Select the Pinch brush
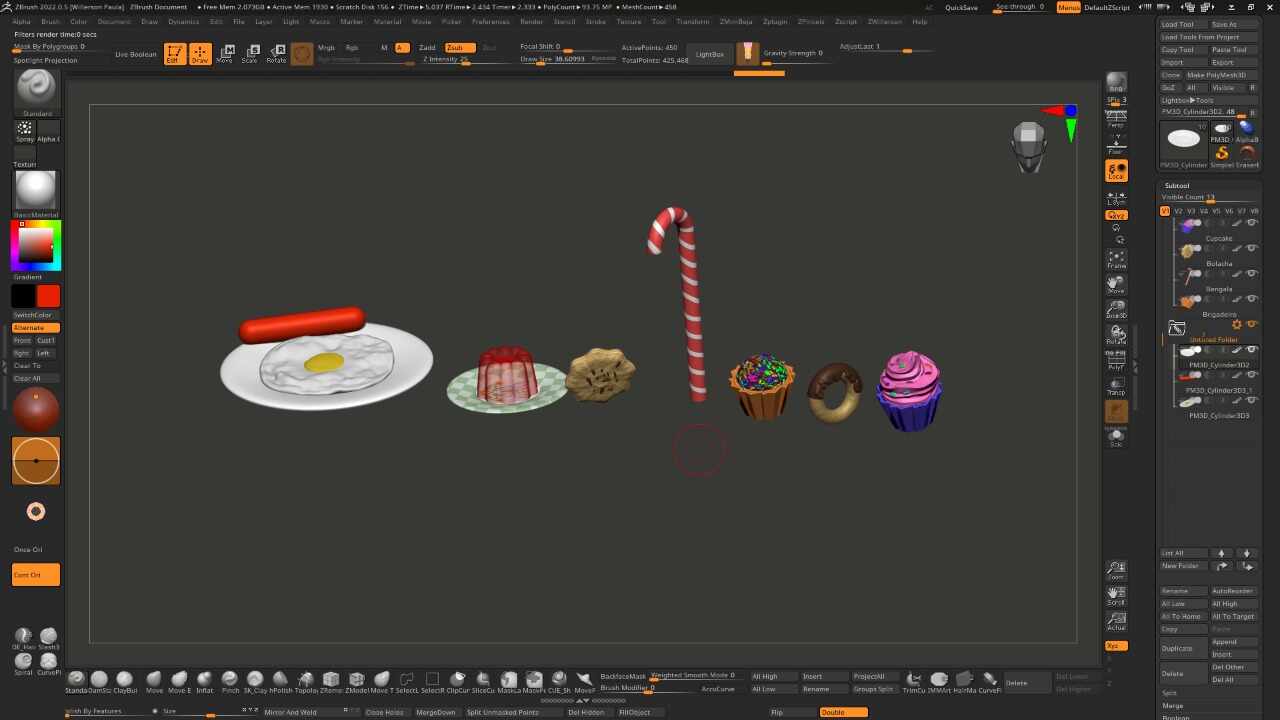The height and width of the screenshot is (720, 1280). (230, 682)
